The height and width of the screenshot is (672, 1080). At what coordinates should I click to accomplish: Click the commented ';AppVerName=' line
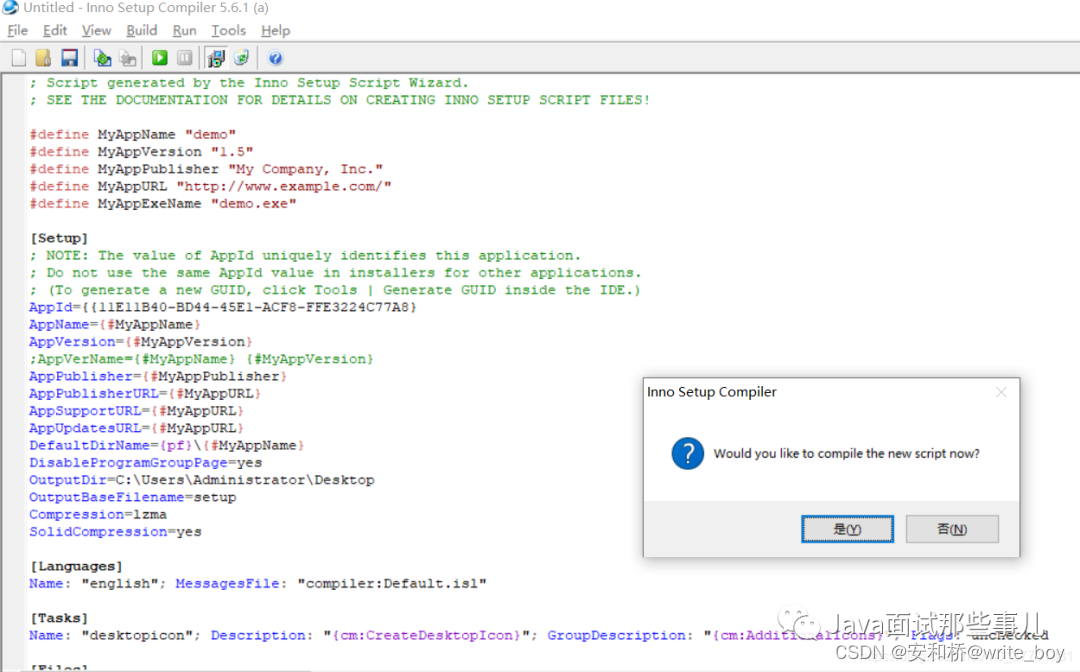202,359
